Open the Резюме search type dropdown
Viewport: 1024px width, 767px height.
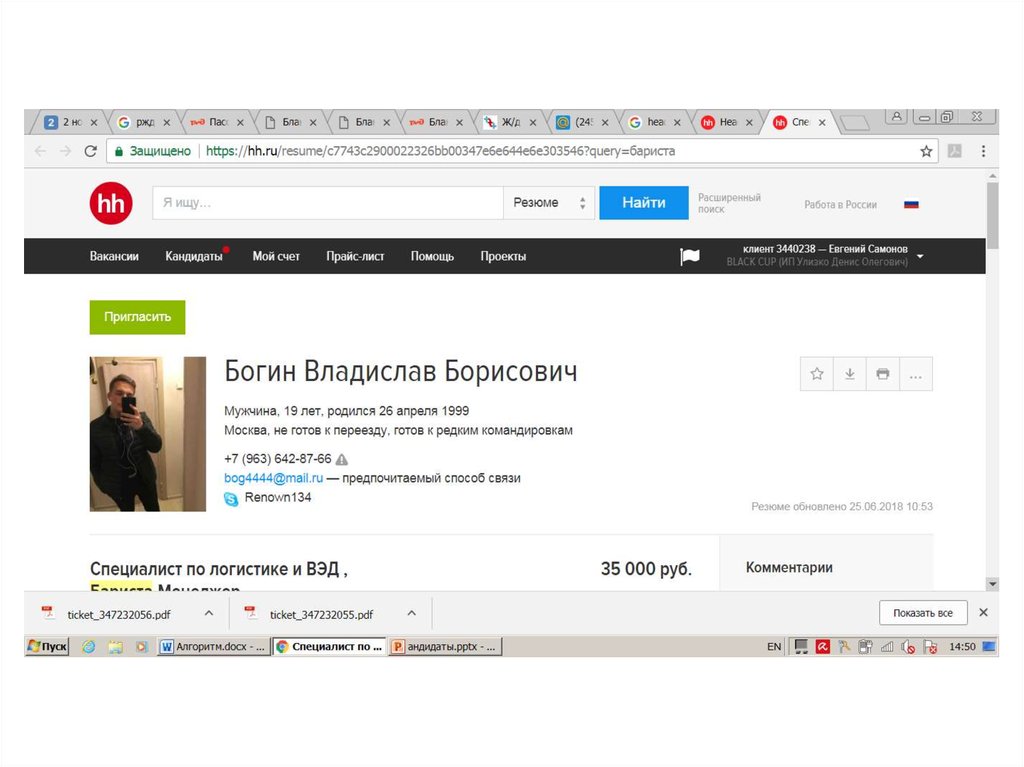point(548,203)
